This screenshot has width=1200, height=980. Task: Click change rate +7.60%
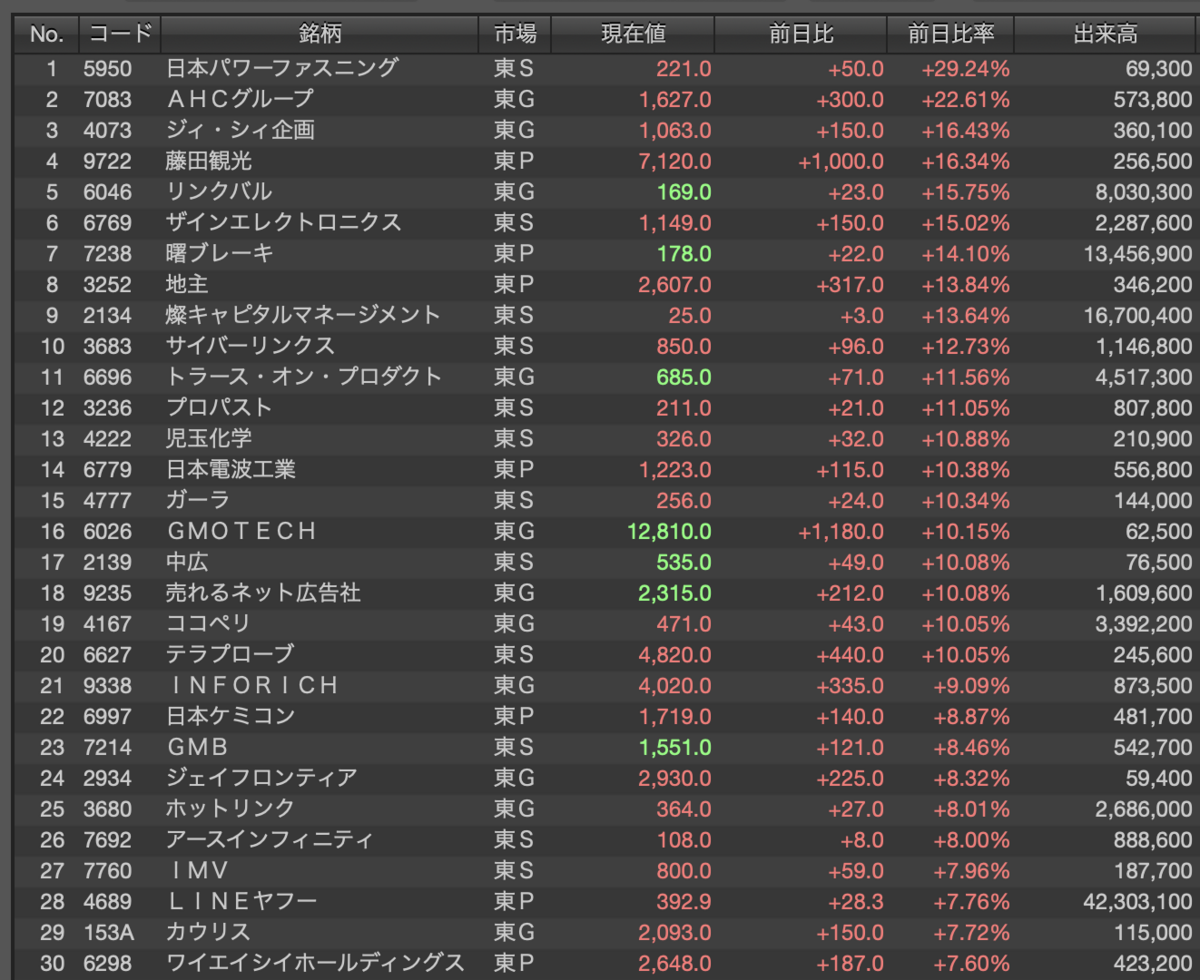pyautogui.click(x=972, y=963)
